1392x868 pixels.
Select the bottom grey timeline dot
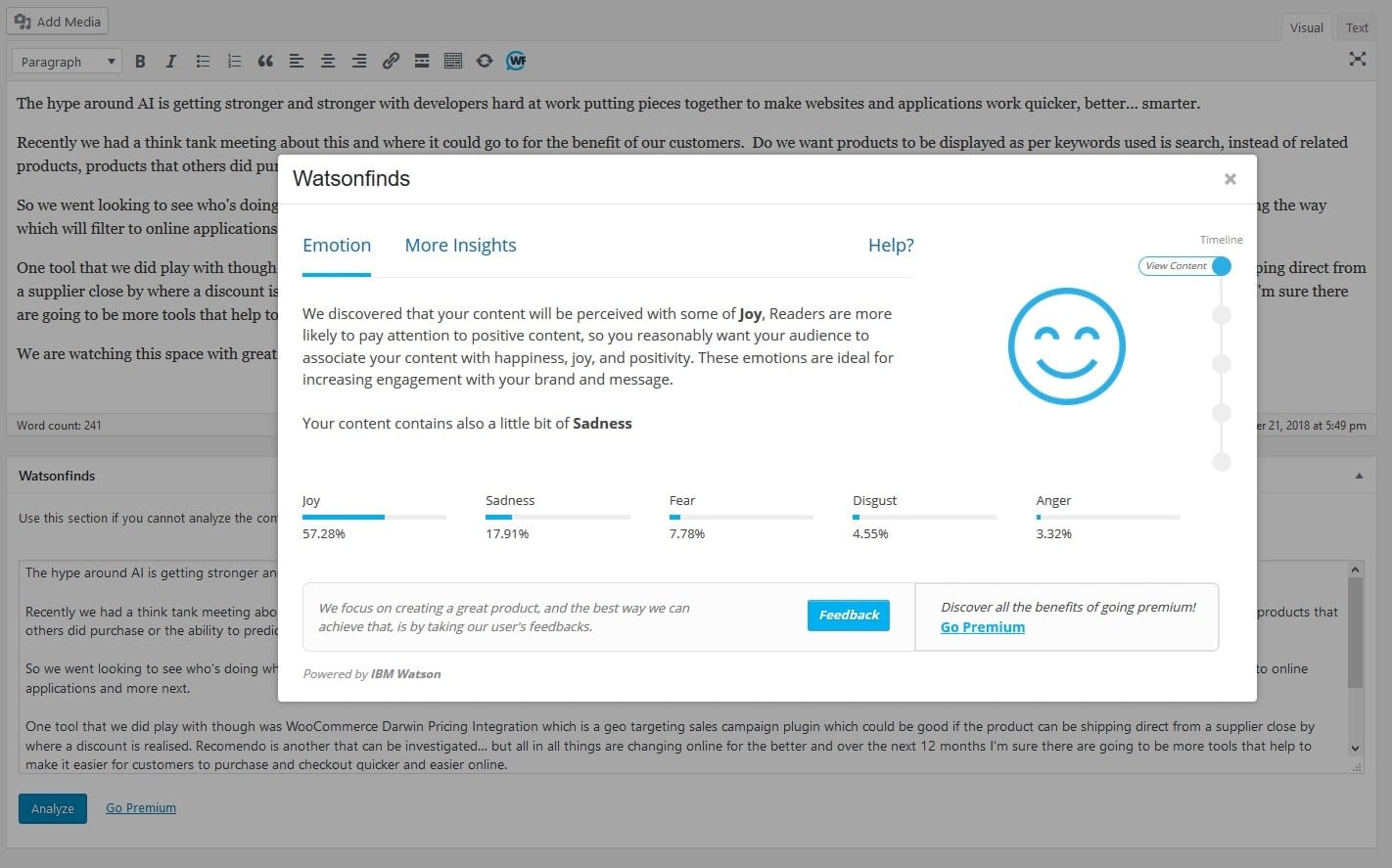coord(1222,462)
